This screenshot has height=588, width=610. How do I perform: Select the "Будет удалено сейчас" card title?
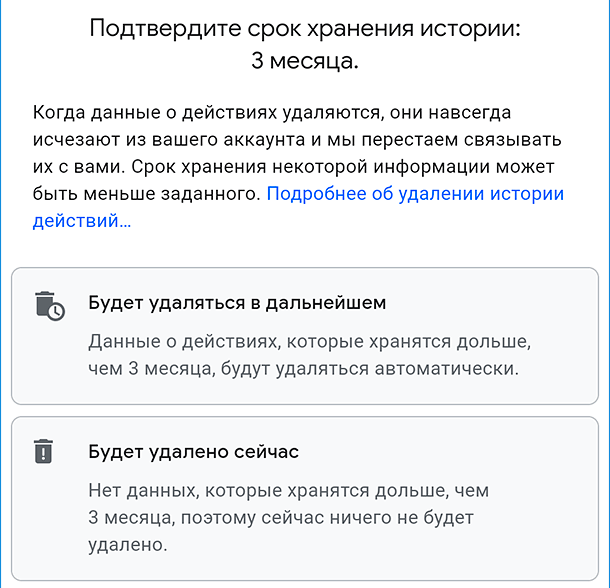click(194, 452)
